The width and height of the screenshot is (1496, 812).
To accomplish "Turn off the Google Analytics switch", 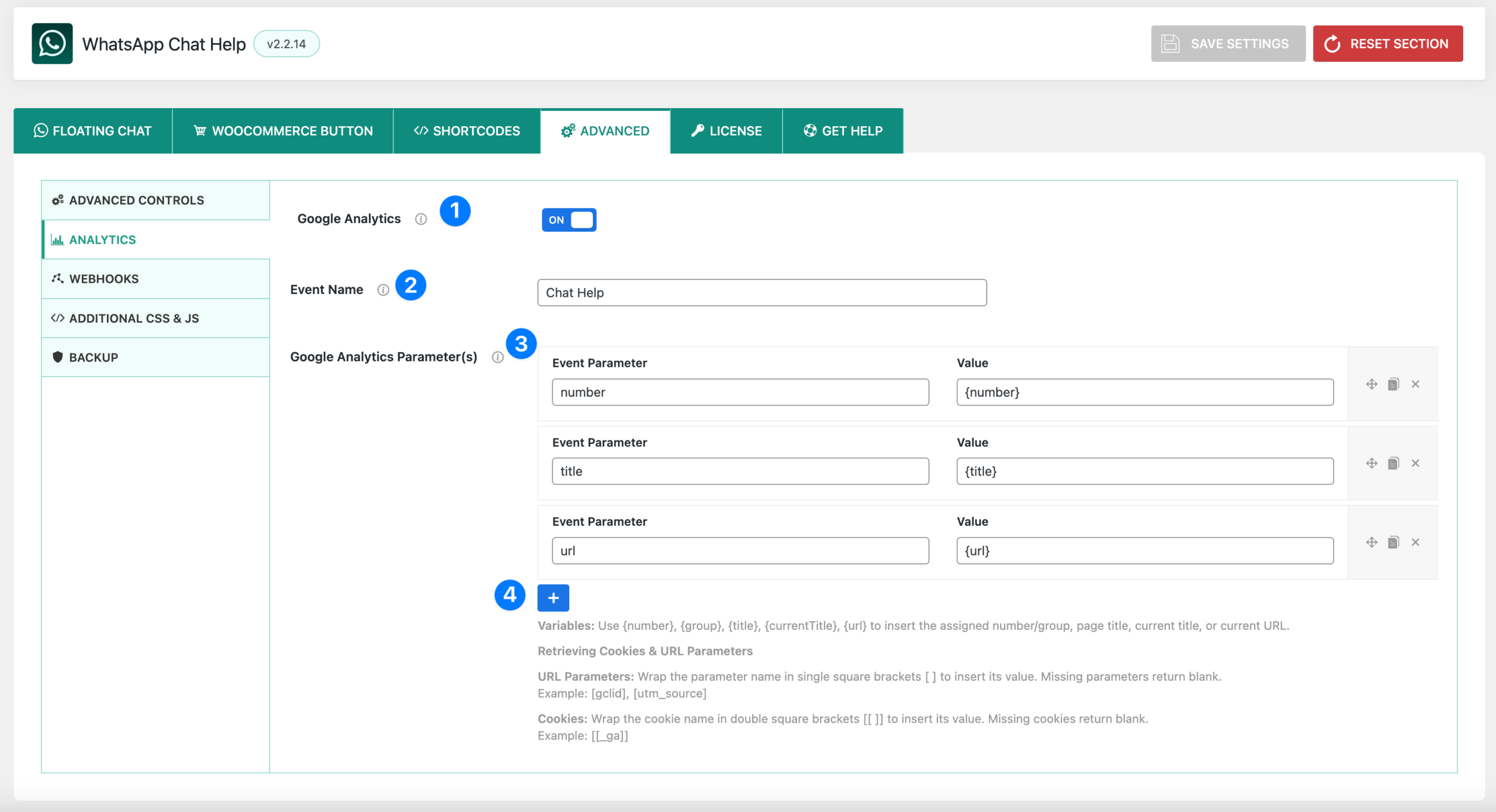I will click(x=569, y=220).
